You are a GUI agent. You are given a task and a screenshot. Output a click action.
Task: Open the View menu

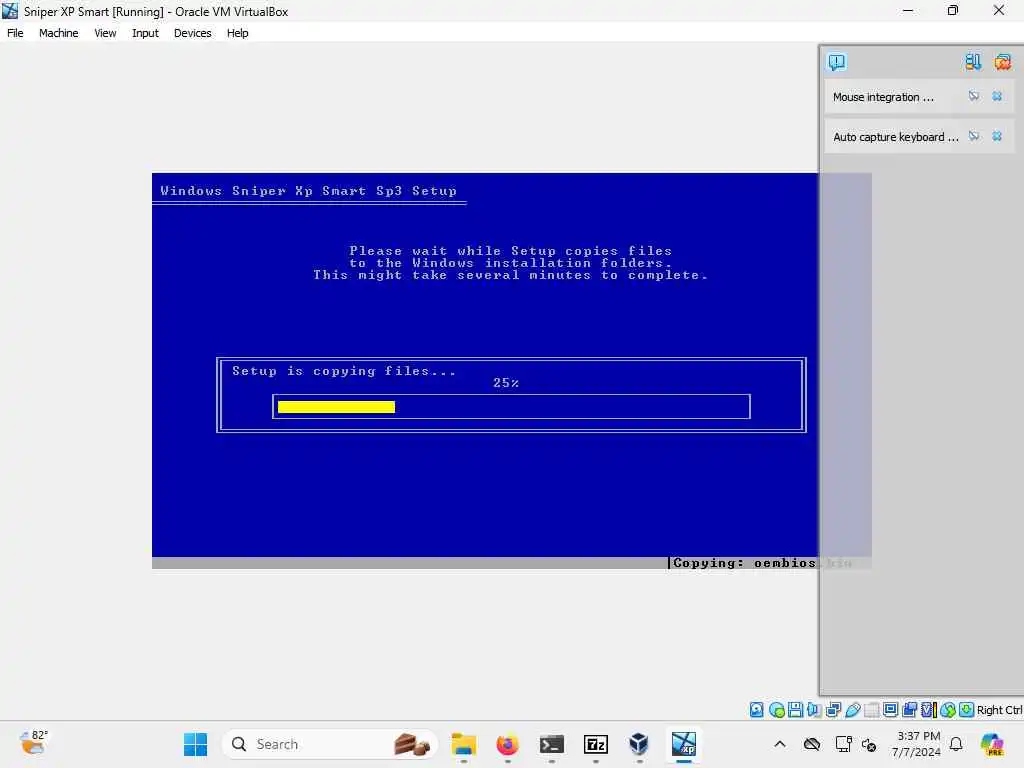pyautogui.click(x=105, y=33)
